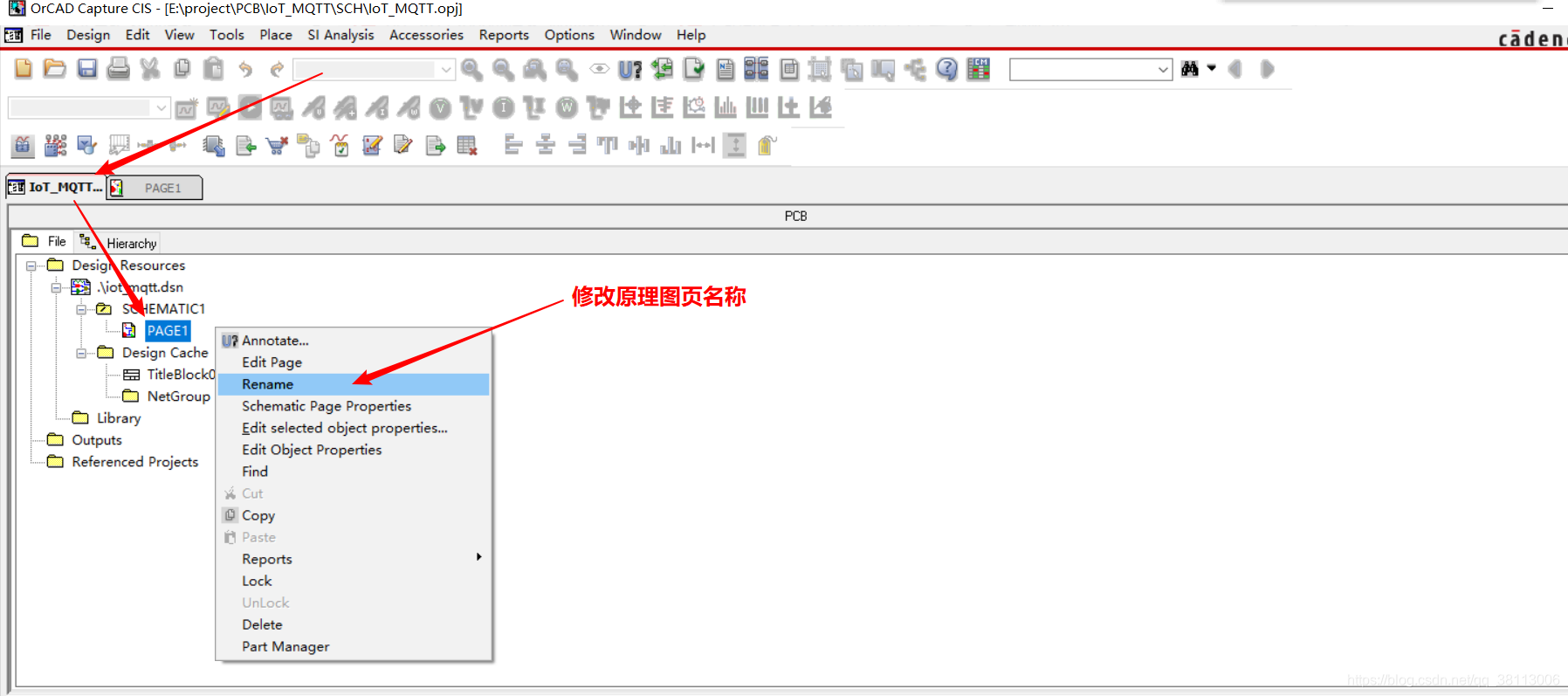Click the Save document toolbar icon

[86, 69]
